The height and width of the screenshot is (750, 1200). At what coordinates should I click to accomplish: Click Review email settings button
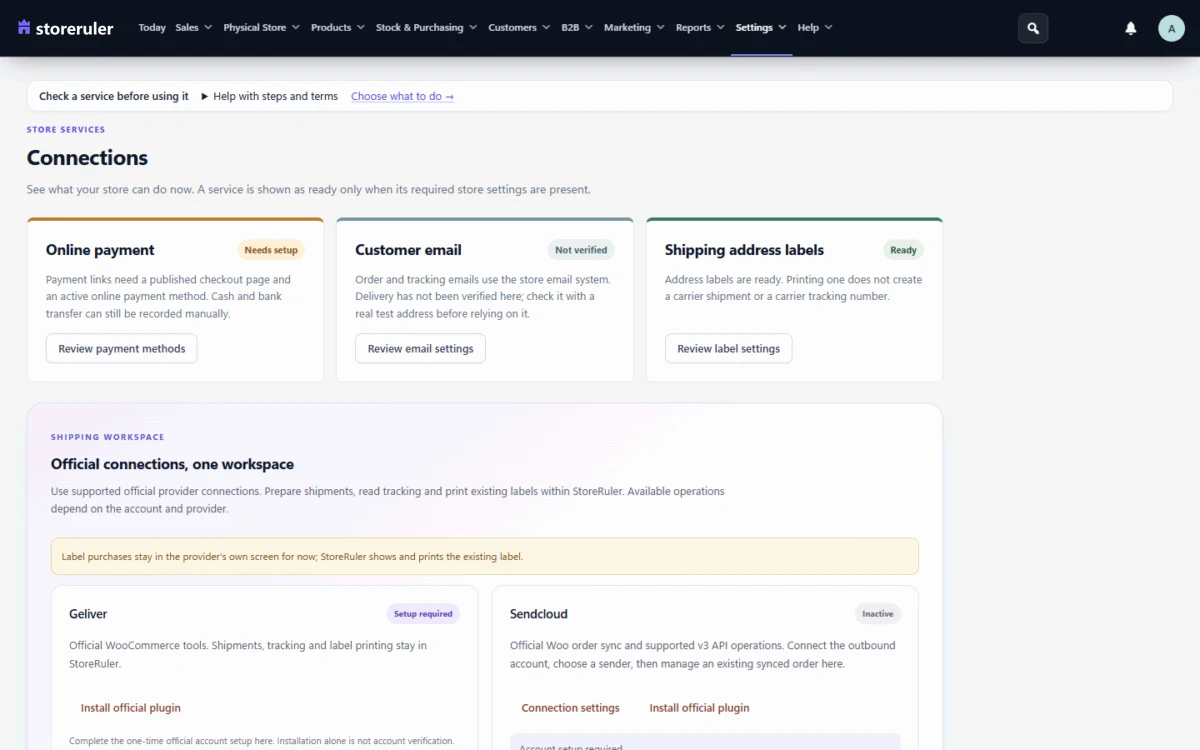pyautogui.click(x=421, y=349)
